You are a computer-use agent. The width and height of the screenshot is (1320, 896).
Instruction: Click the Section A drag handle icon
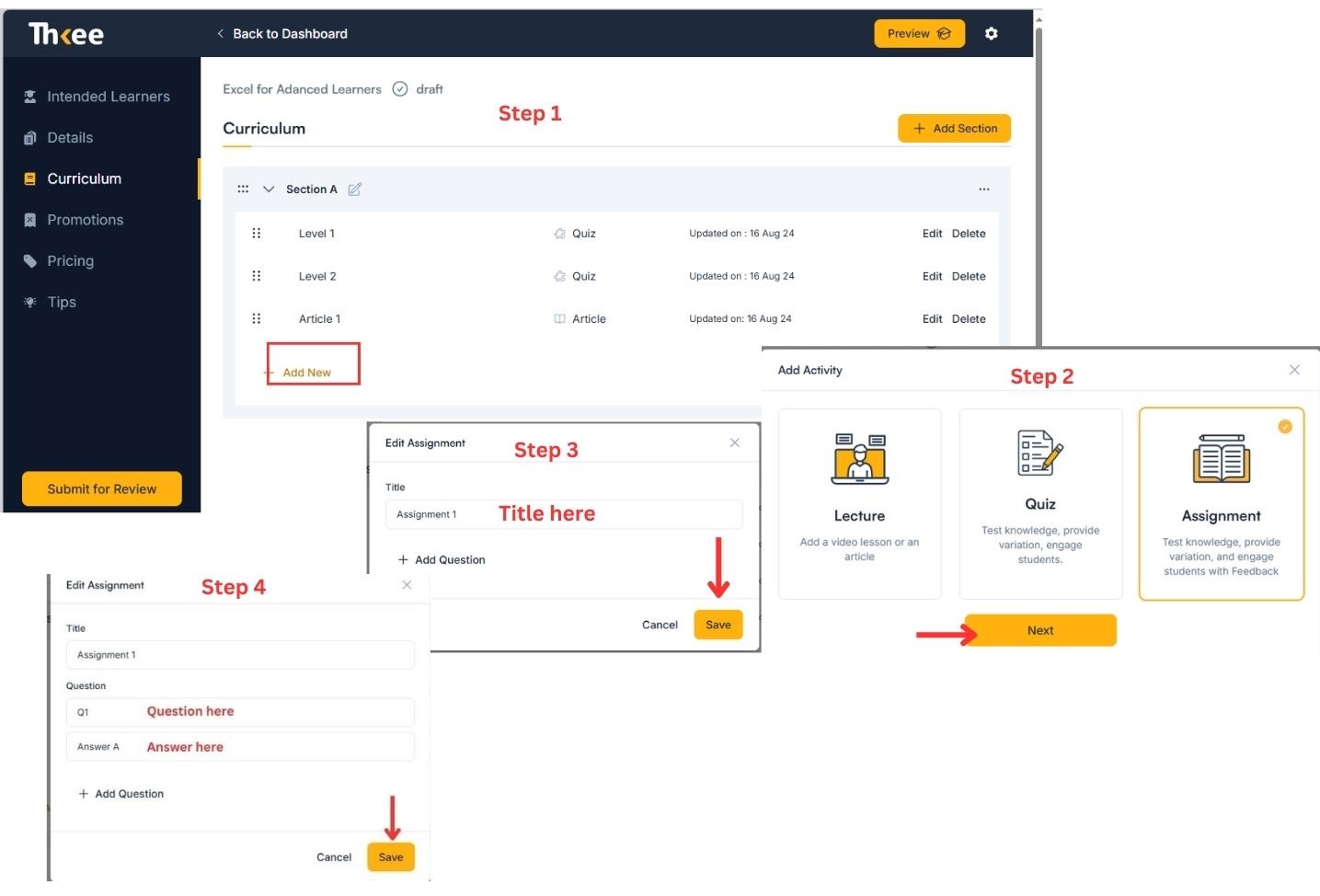point(243,190)
